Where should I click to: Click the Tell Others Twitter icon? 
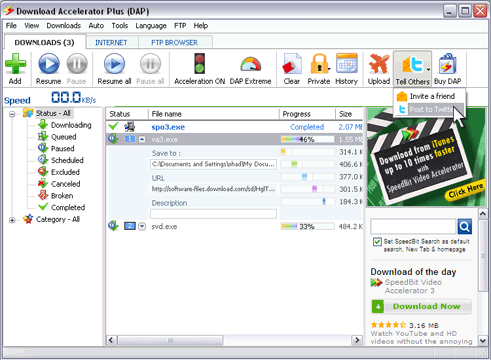pyautogui.click(x=412, y=64)
